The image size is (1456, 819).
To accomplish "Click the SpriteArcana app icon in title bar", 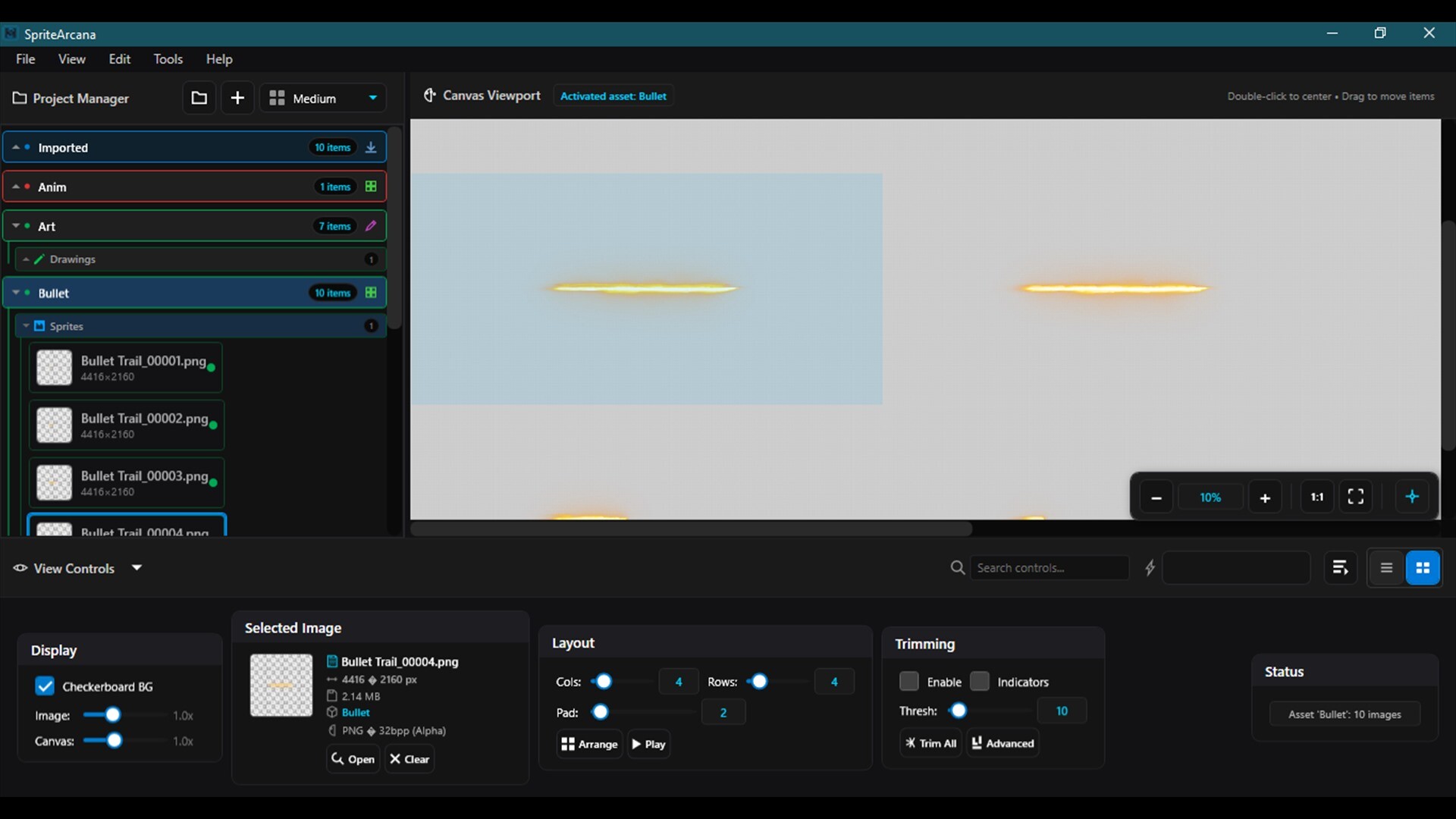I will [11, 33].
